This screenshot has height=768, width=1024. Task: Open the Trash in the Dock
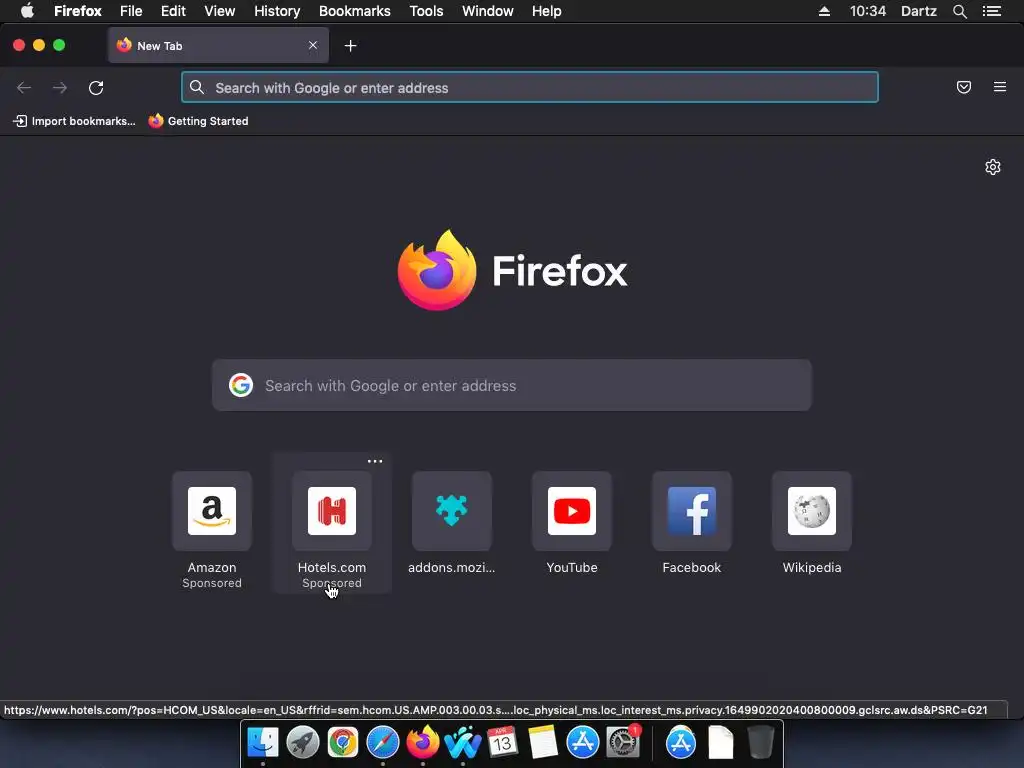[761, 743]
